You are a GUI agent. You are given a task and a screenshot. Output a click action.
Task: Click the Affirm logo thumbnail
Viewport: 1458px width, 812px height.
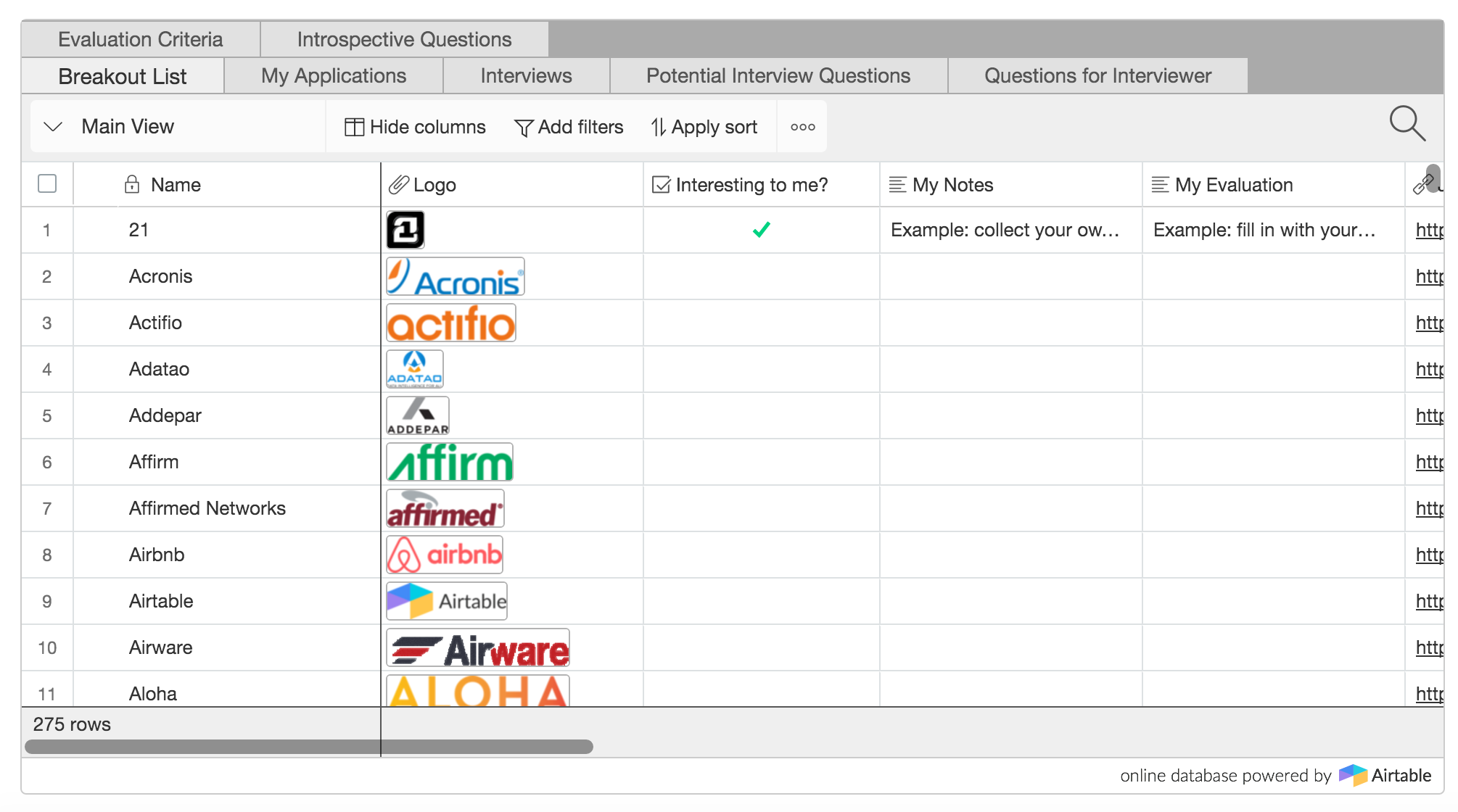click(x=449, y=462)
